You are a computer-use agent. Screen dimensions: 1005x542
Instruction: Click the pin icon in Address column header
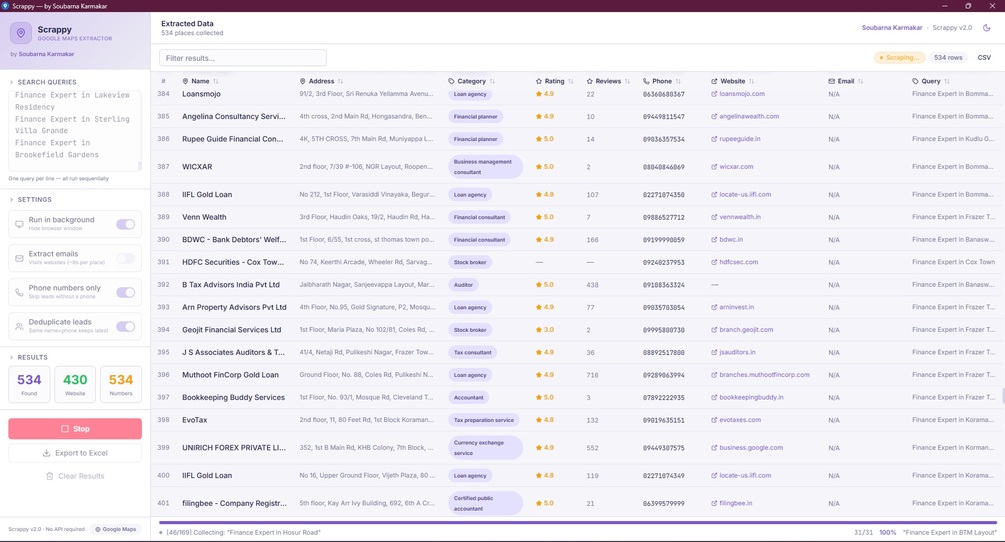point(303,81)
